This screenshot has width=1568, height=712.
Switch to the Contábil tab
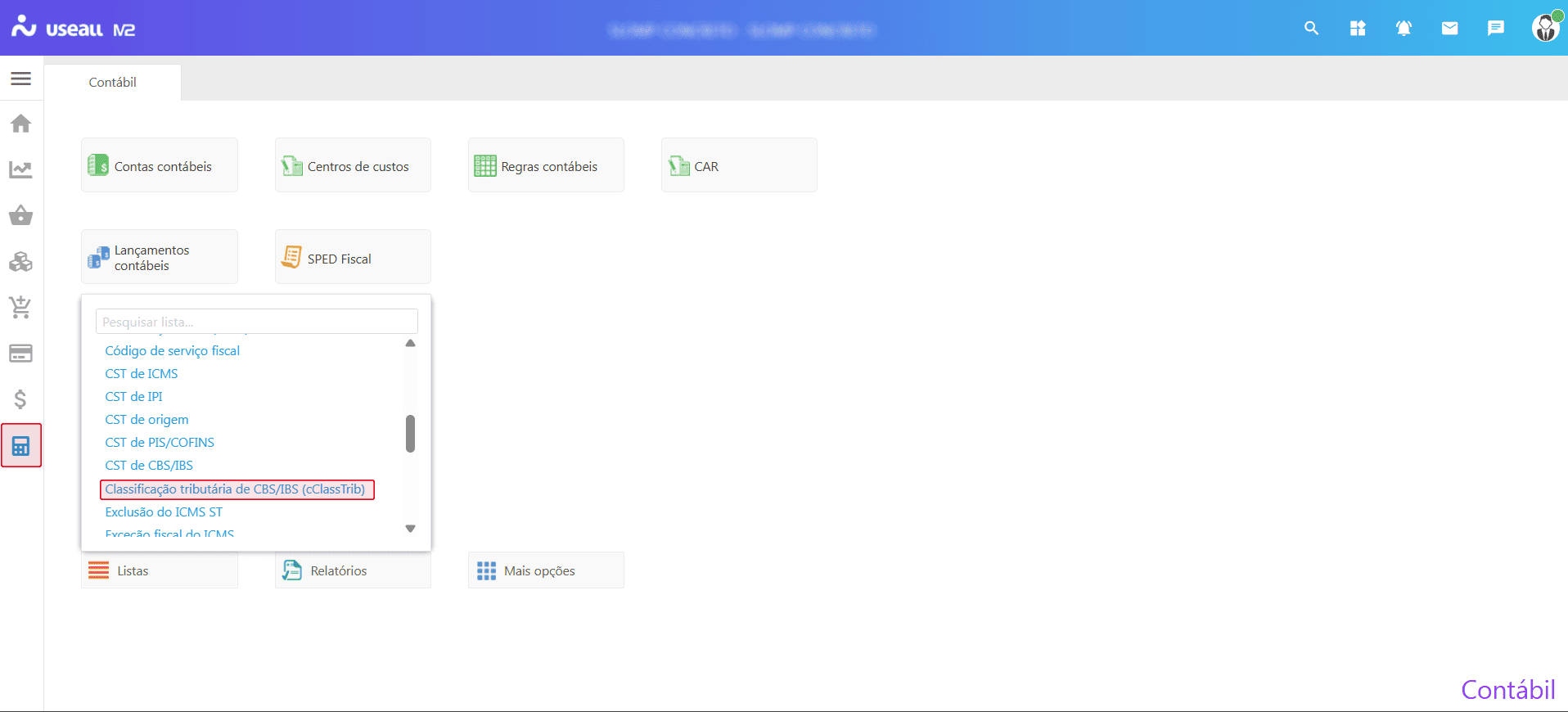coord(113,83)
